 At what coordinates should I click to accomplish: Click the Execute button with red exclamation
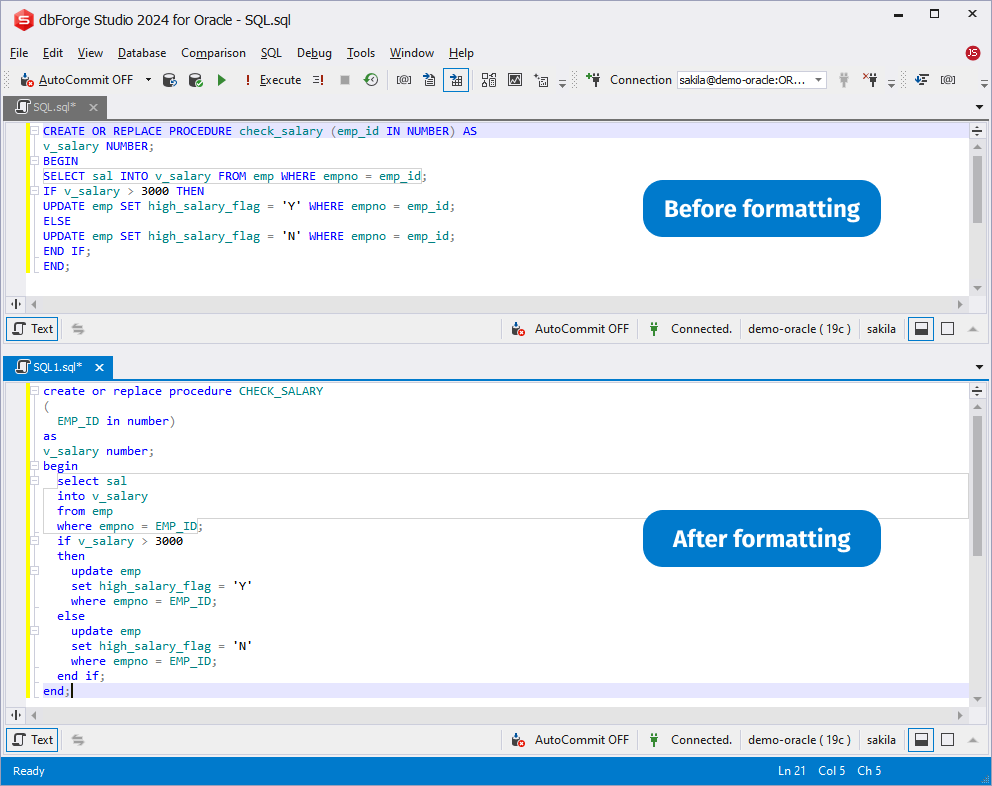point(273,80)
